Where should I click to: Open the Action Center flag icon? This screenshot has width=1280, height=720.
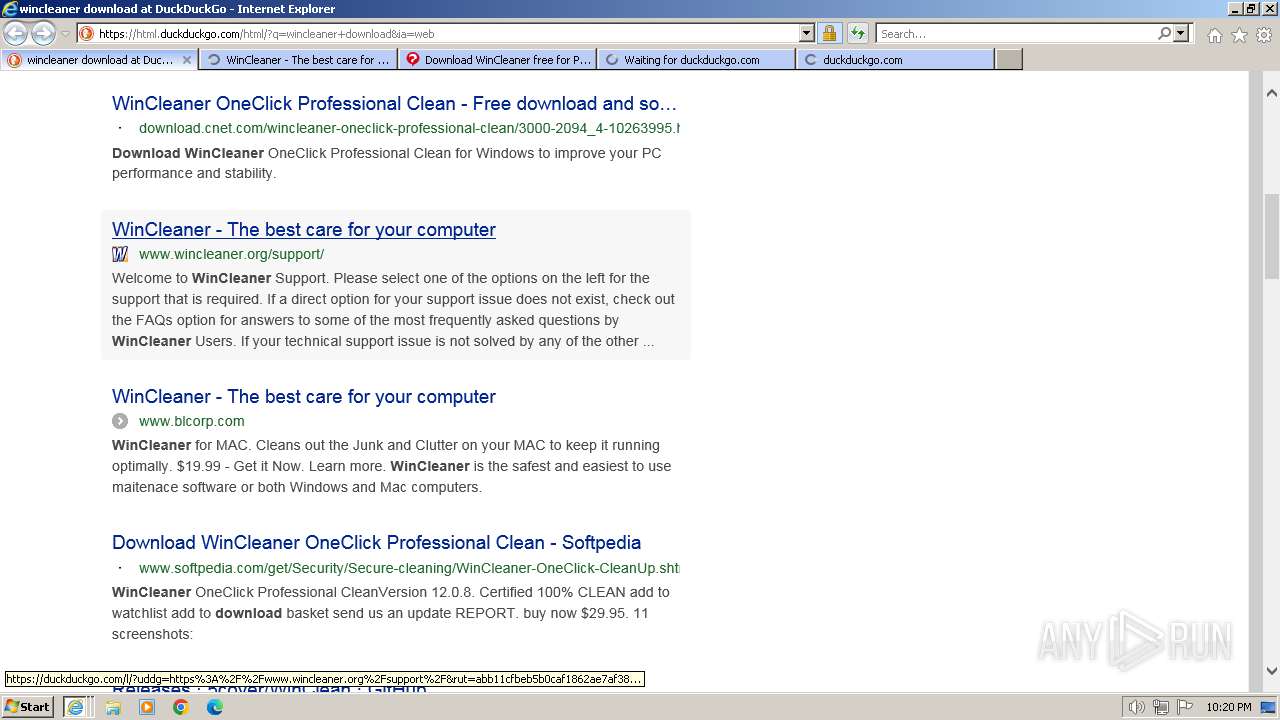[x=1184, y=707]
